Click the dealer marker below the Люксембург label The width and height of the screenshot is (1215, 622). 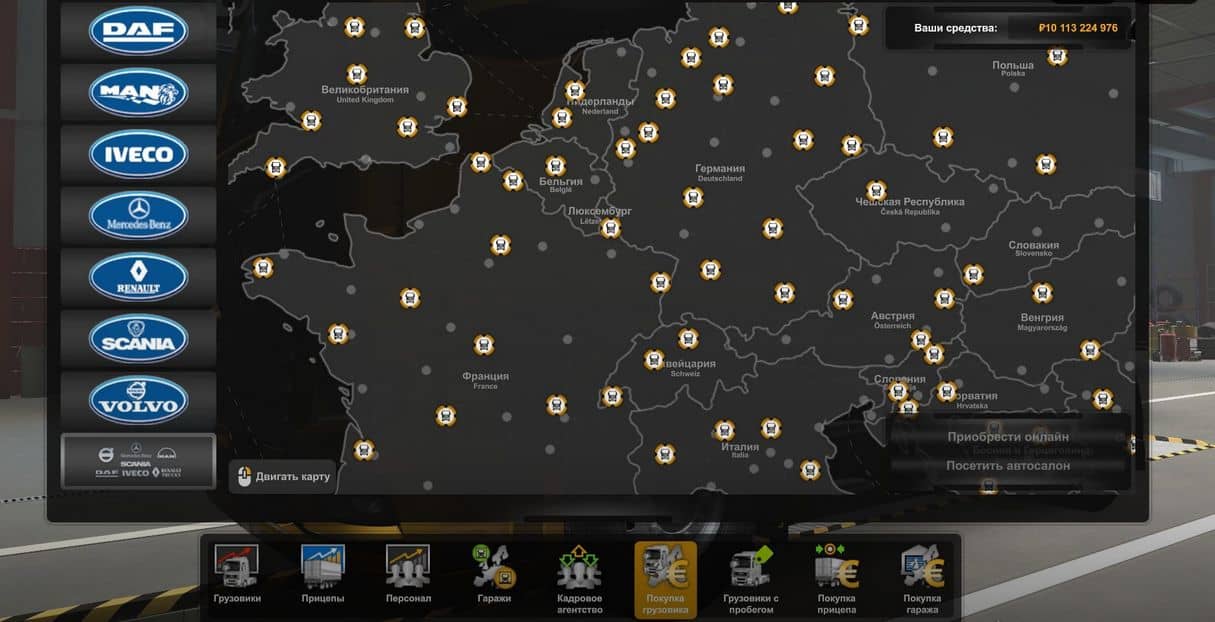pyautogui.click(x=611, y=228)
